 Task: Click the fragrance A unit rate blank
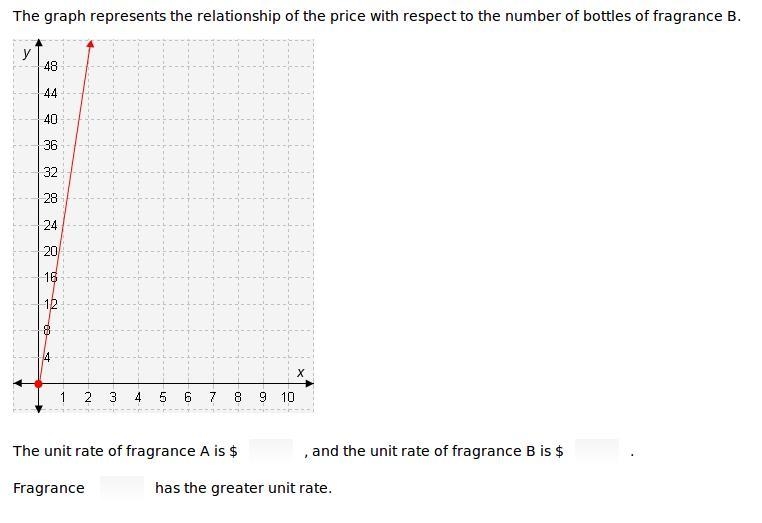coord(271,451)
